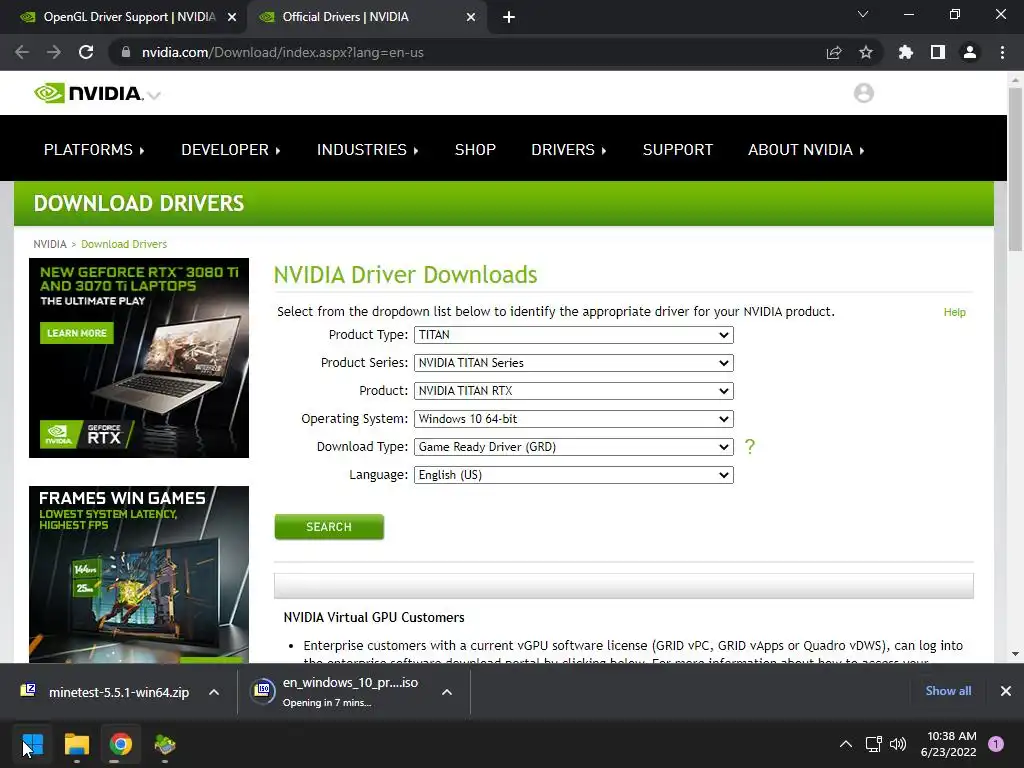Image resolution: width=1024 pixels, height=768 pixels.
Task: Reload the NVIDIA download page
Action: (86, 52)
